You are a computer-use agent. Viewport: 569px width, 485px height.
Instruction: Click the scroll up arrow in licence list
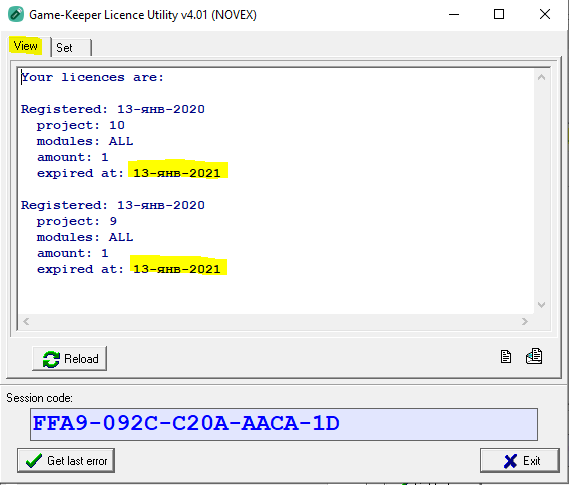[541, 77]
